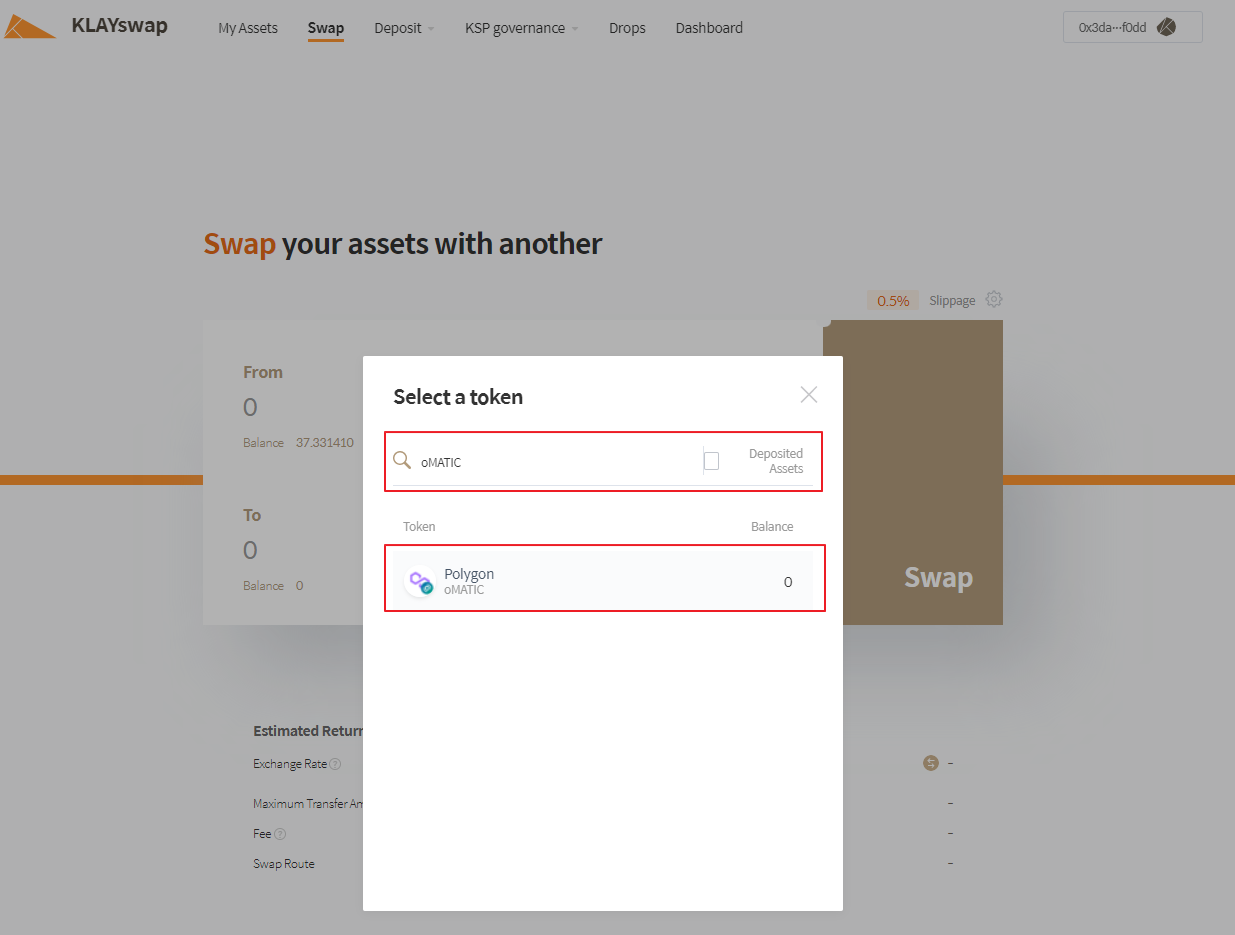This screenshot has height=935, width=1235.
Task: Click the Swap Route label
Action: 284,863
